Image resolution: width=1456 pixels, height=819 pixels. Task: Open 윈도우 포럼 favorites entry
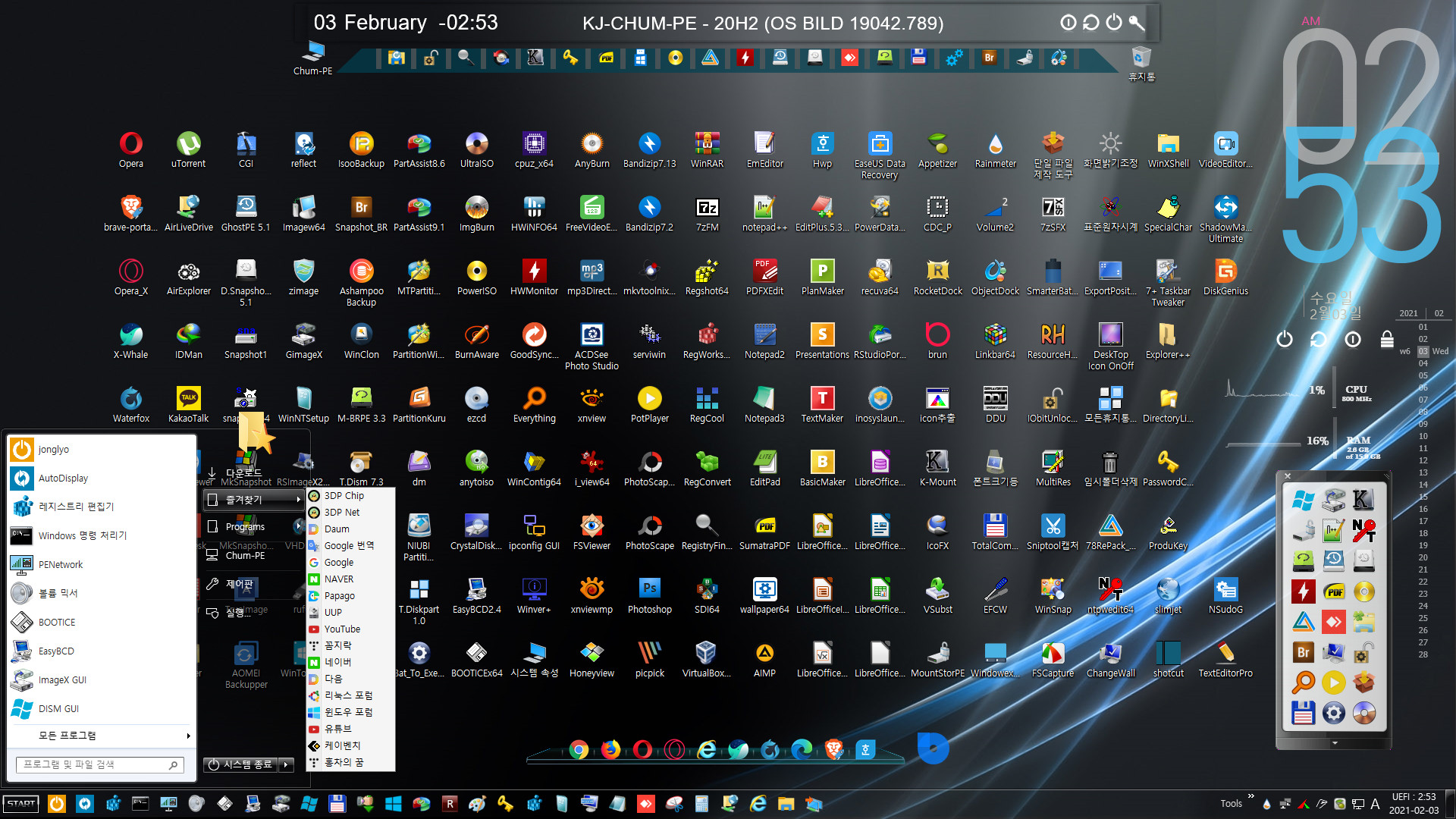[x=350, y=712]
